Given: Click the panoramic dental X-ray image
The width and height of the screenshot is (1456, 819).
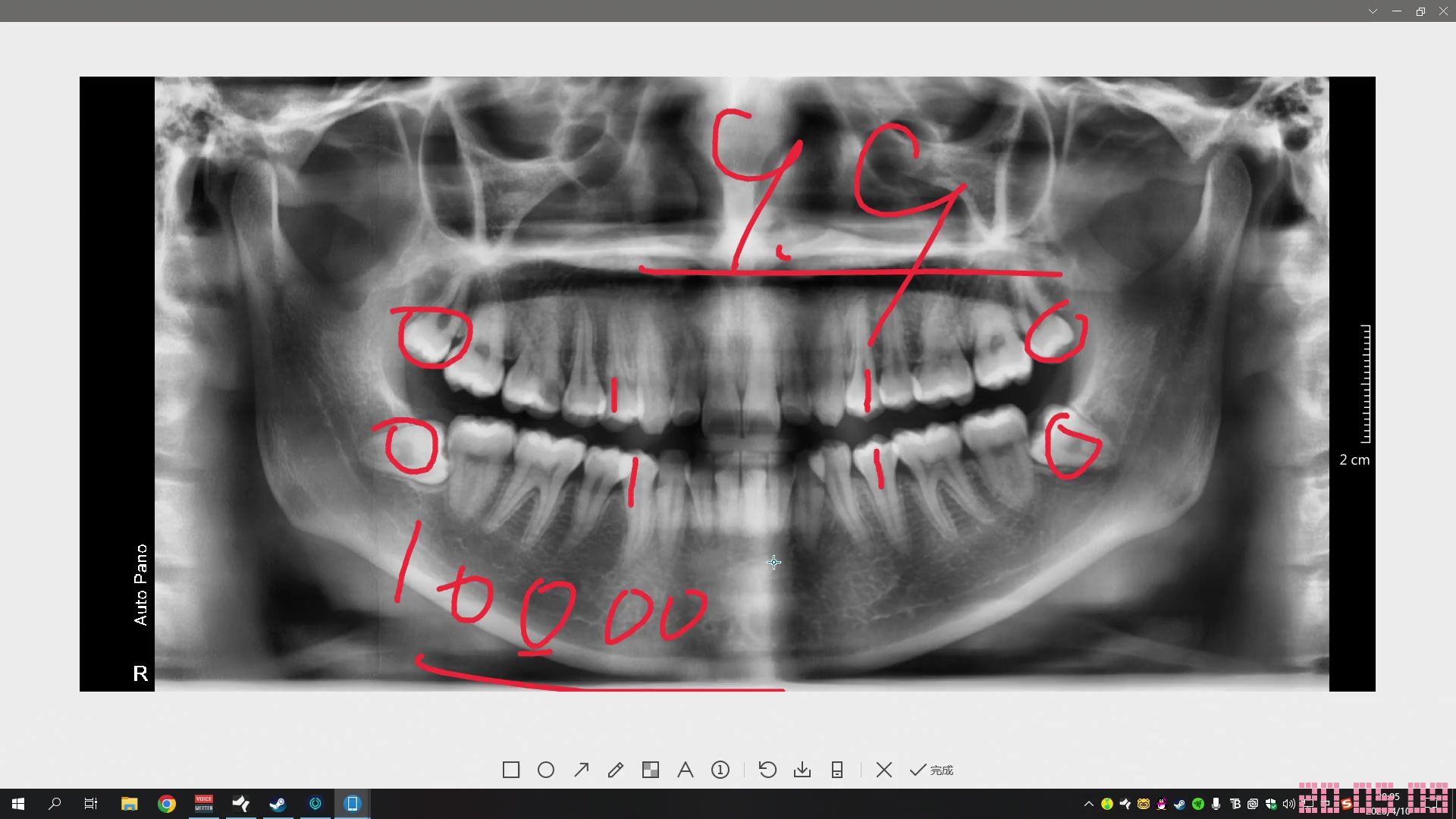Looking at the screenshot, I should [x=727, y=384].
